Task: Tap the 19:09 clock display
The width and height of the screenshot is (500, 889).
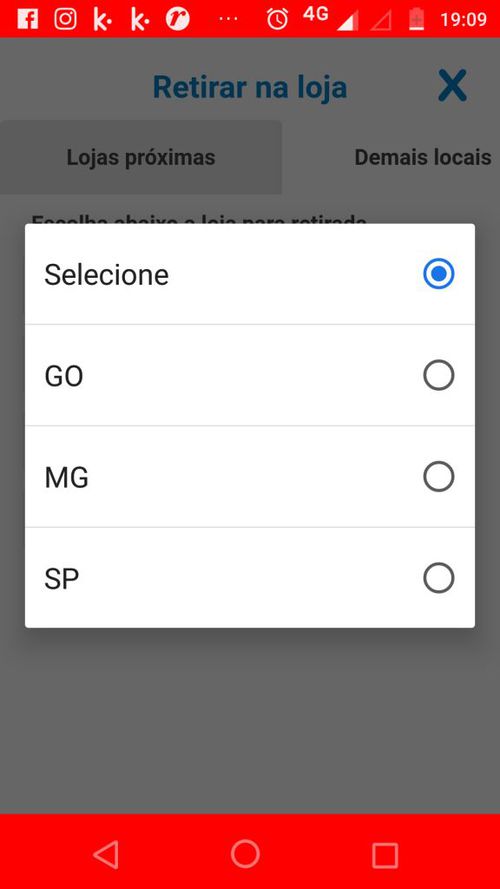Action: point(463,19)
